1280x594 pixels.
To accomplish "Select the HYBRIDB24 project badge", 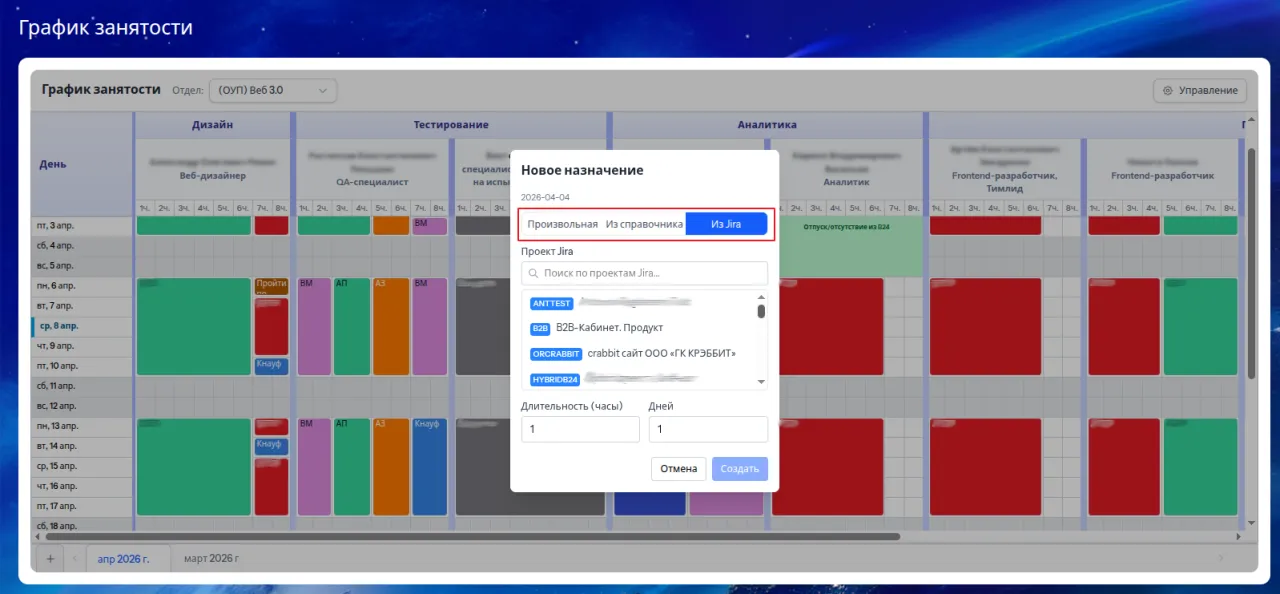I will [x=555, y=379].
